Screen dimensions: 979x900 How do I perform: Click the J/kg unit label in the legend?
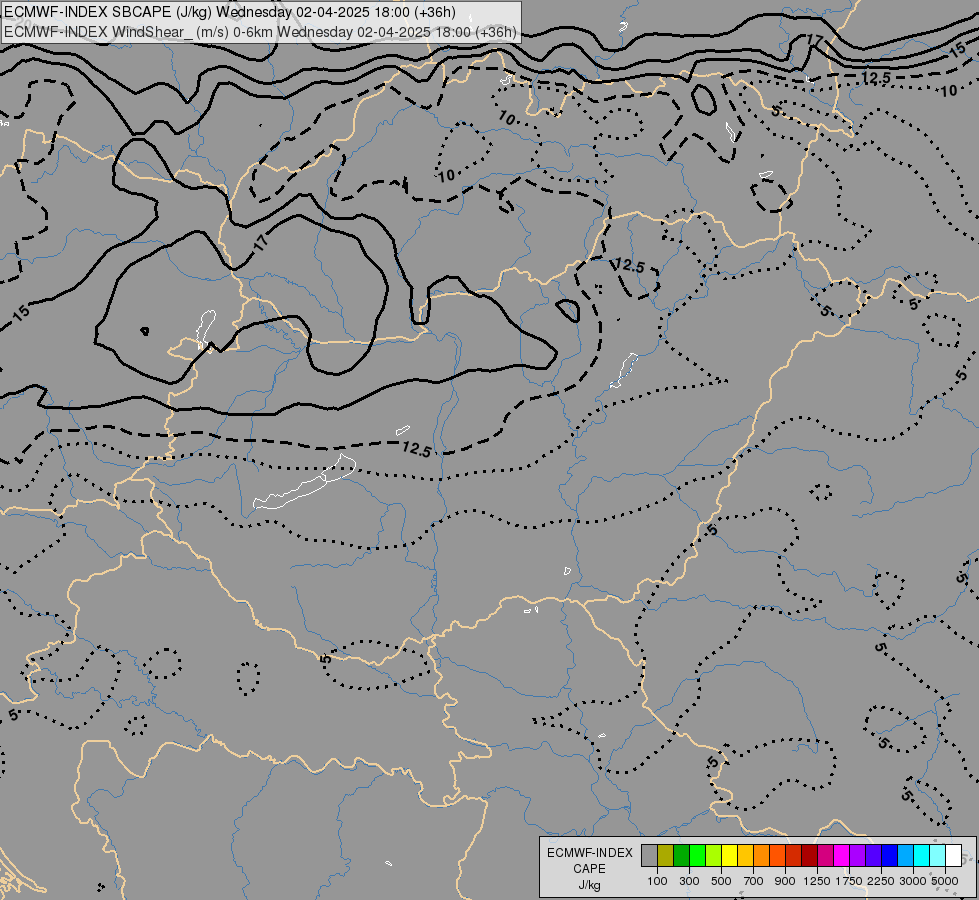click(x=590, y=886)
